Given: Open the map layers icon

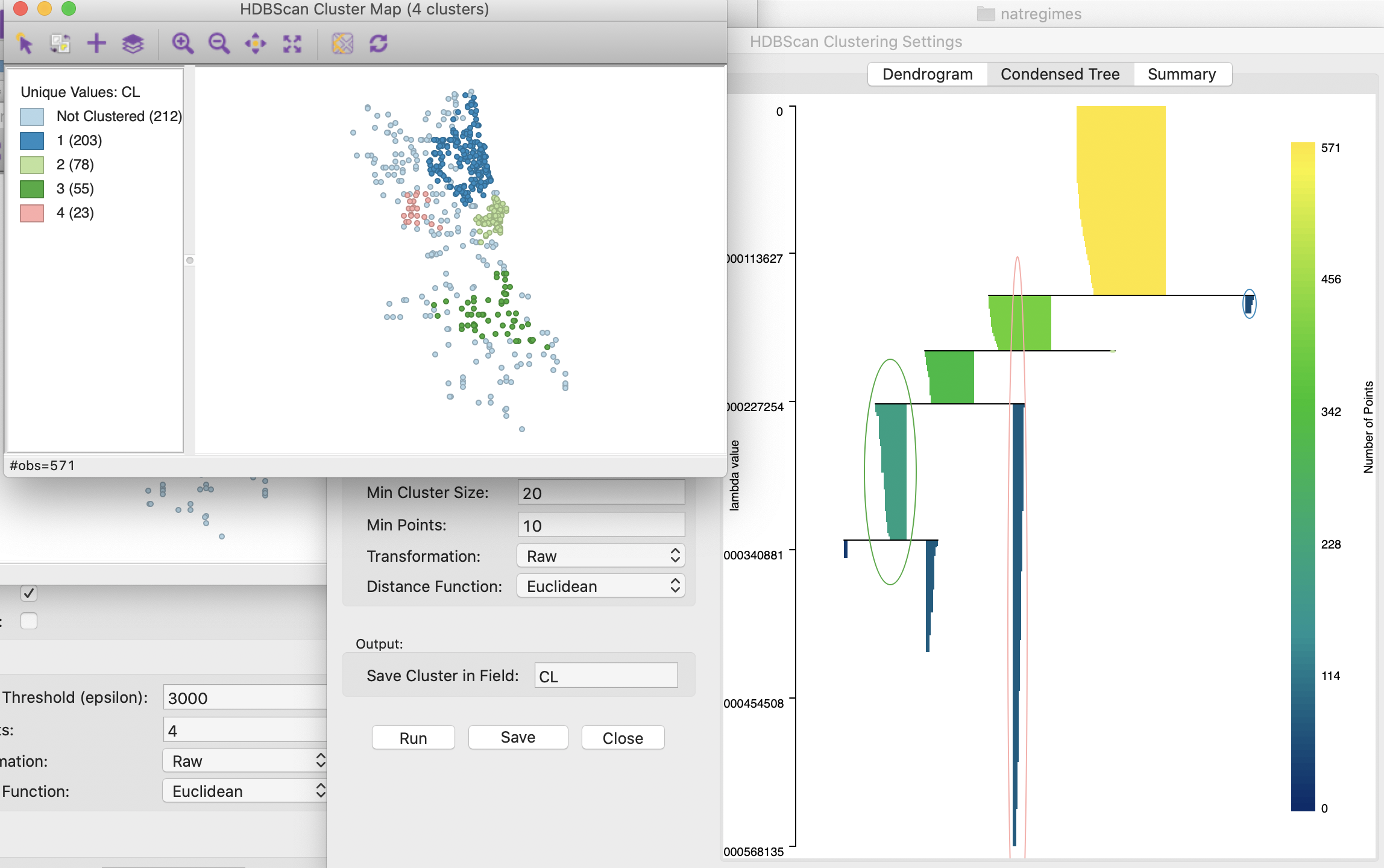Looking at the screenshot, I should [x=133, y=43].
